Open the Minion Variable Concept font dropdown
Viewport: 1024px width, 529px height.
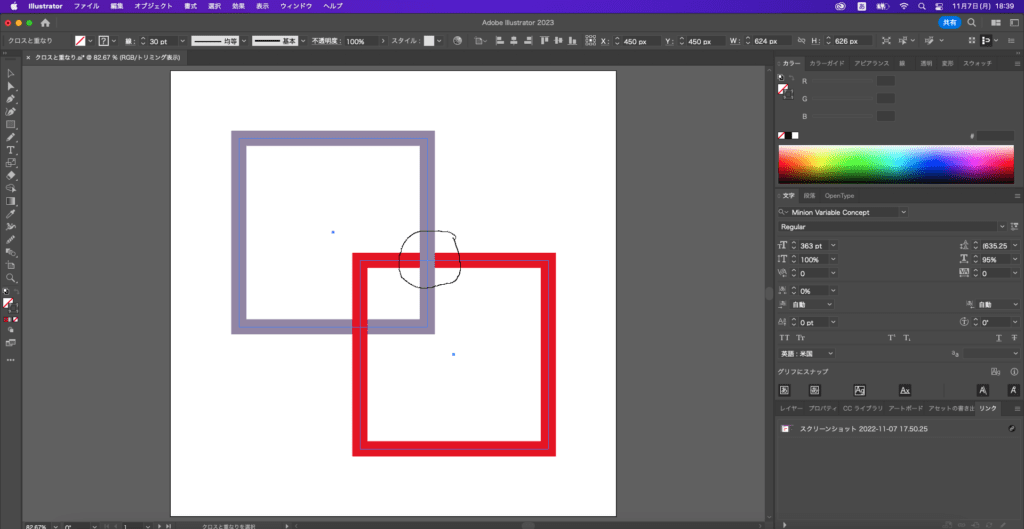click(903, 212)
